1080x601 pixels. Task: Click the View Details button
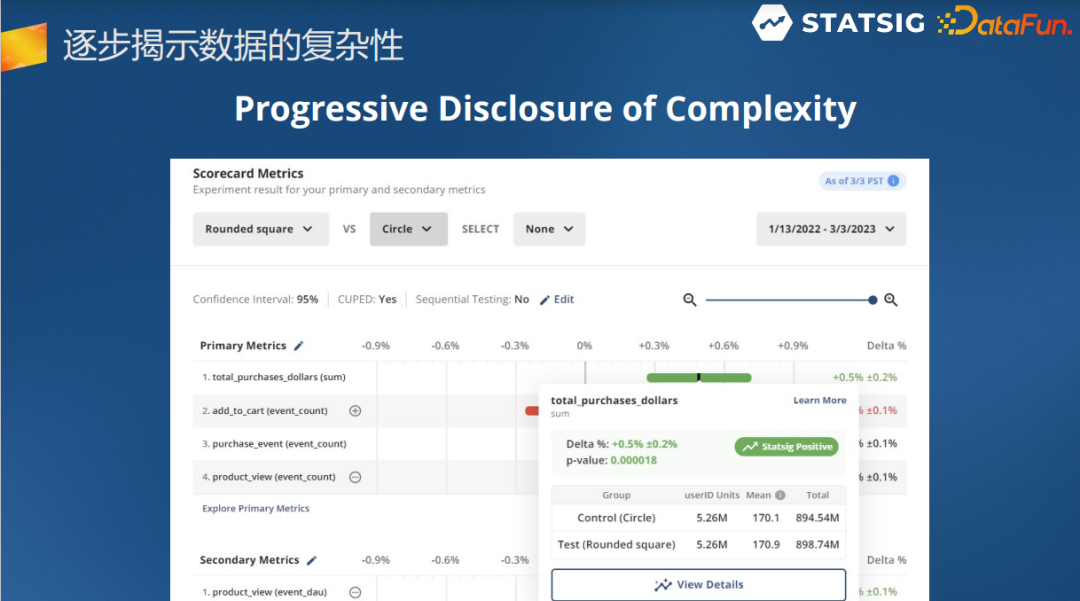tap(698, 584)
